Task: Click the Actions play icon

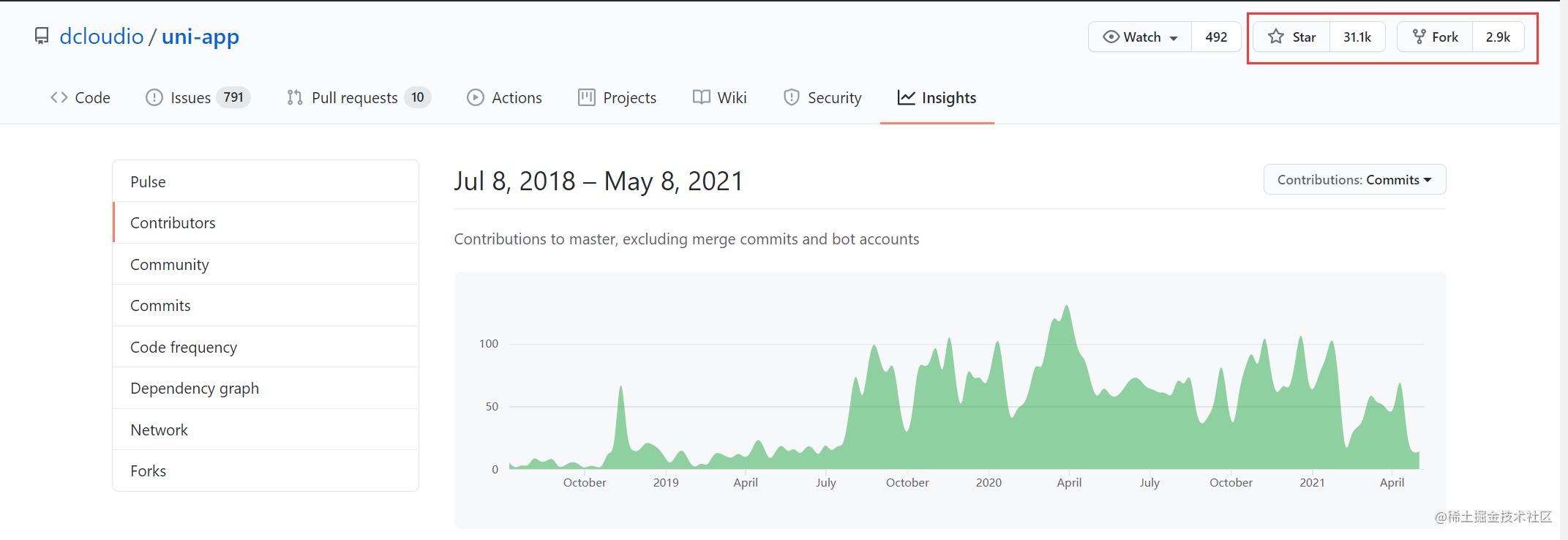Action: [x=476, y=97]
